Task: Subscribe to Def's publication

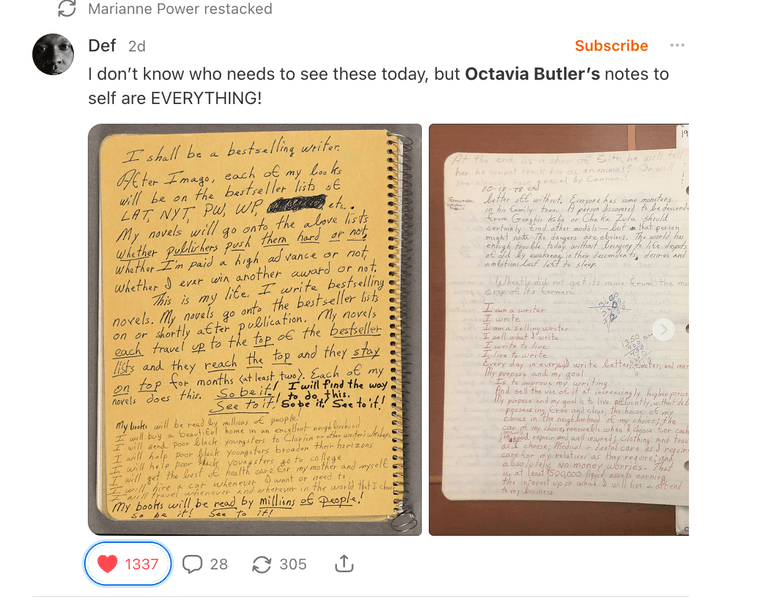Action: pos(611,46)
